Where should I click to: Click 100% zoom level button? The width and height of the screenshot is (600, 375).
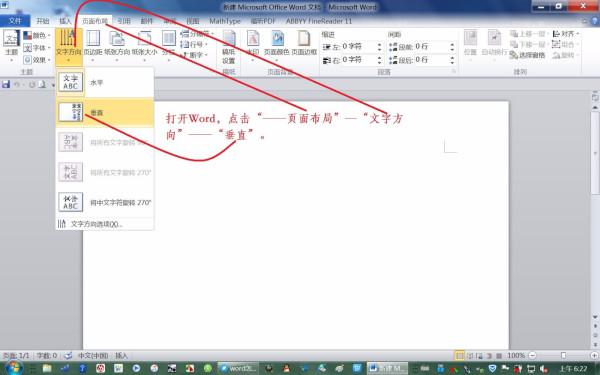pos(516,356)
